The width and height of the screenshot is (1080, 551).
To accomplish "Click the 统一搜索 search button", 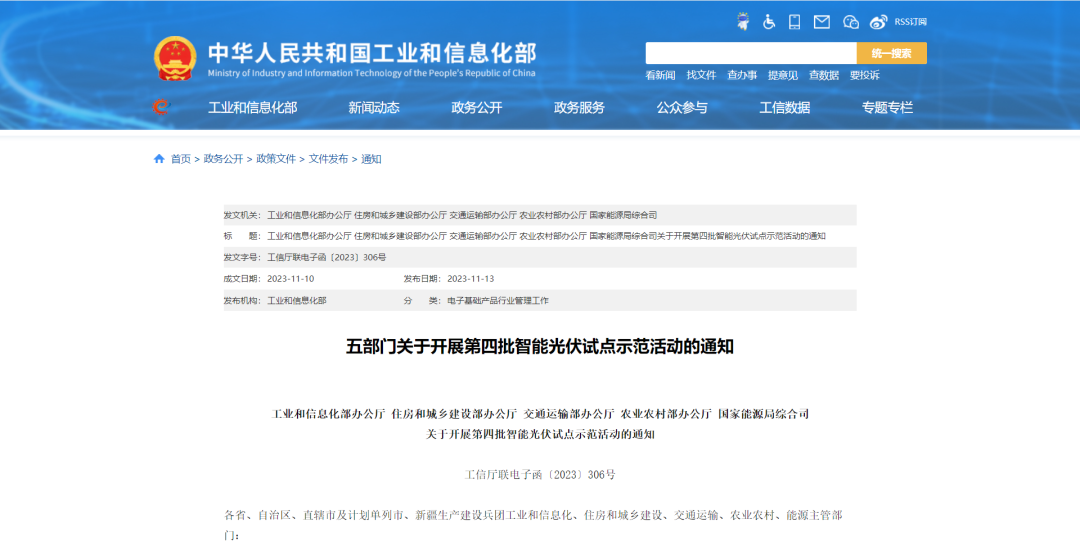I will tap(891, 53).
